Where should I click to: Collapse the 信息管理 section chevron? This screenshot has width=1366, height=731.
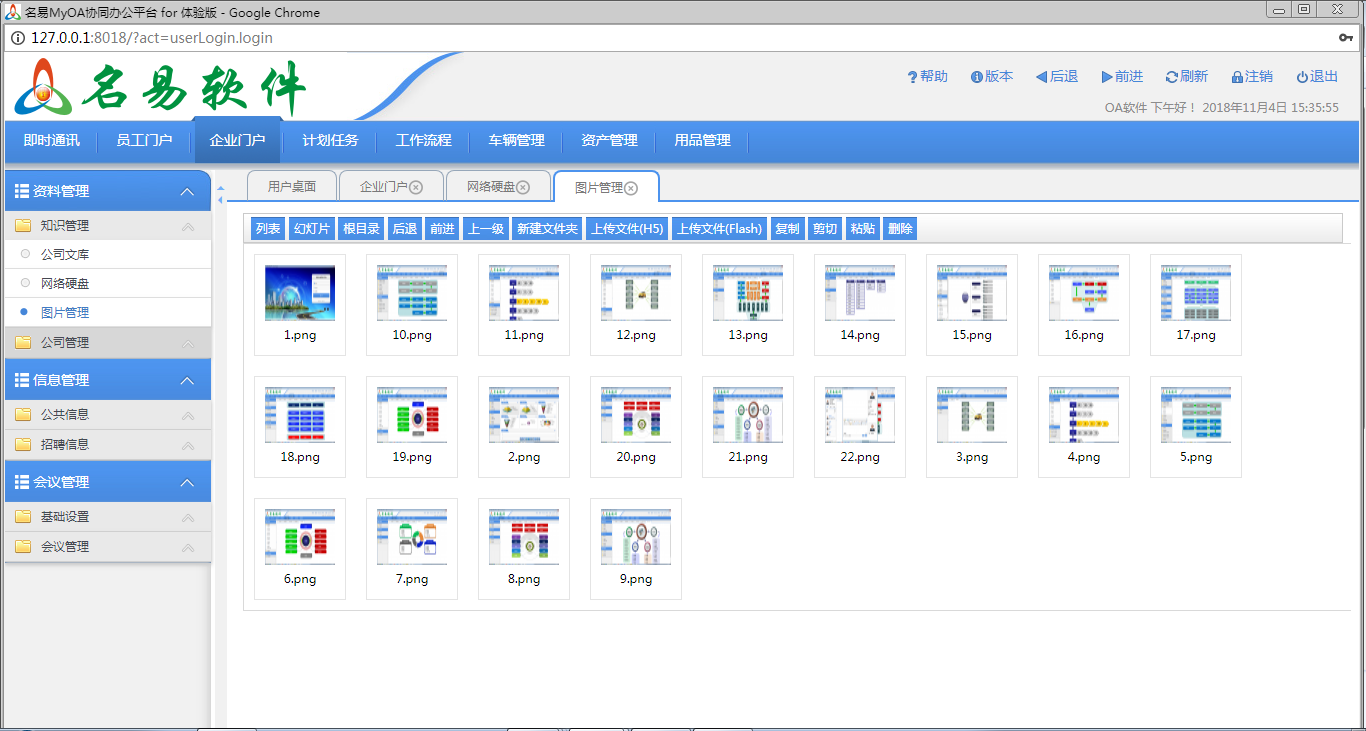pyautogui.click(x=187, y=381)
